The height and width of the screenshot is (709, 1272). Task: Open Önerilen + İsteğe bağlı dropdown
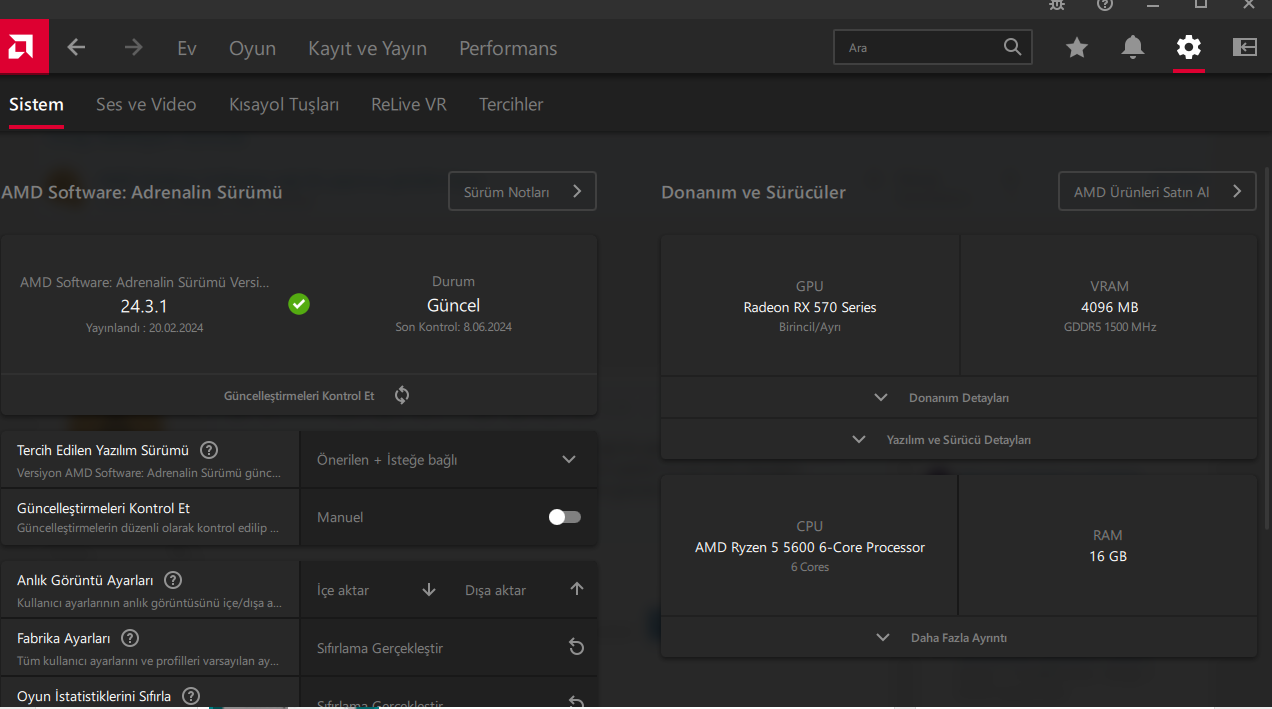coord(448,459)
